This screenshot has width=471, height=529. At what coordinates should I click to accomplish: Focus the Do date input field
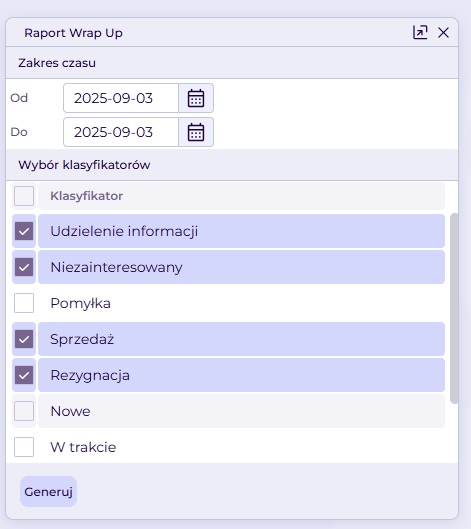point(121,132)
